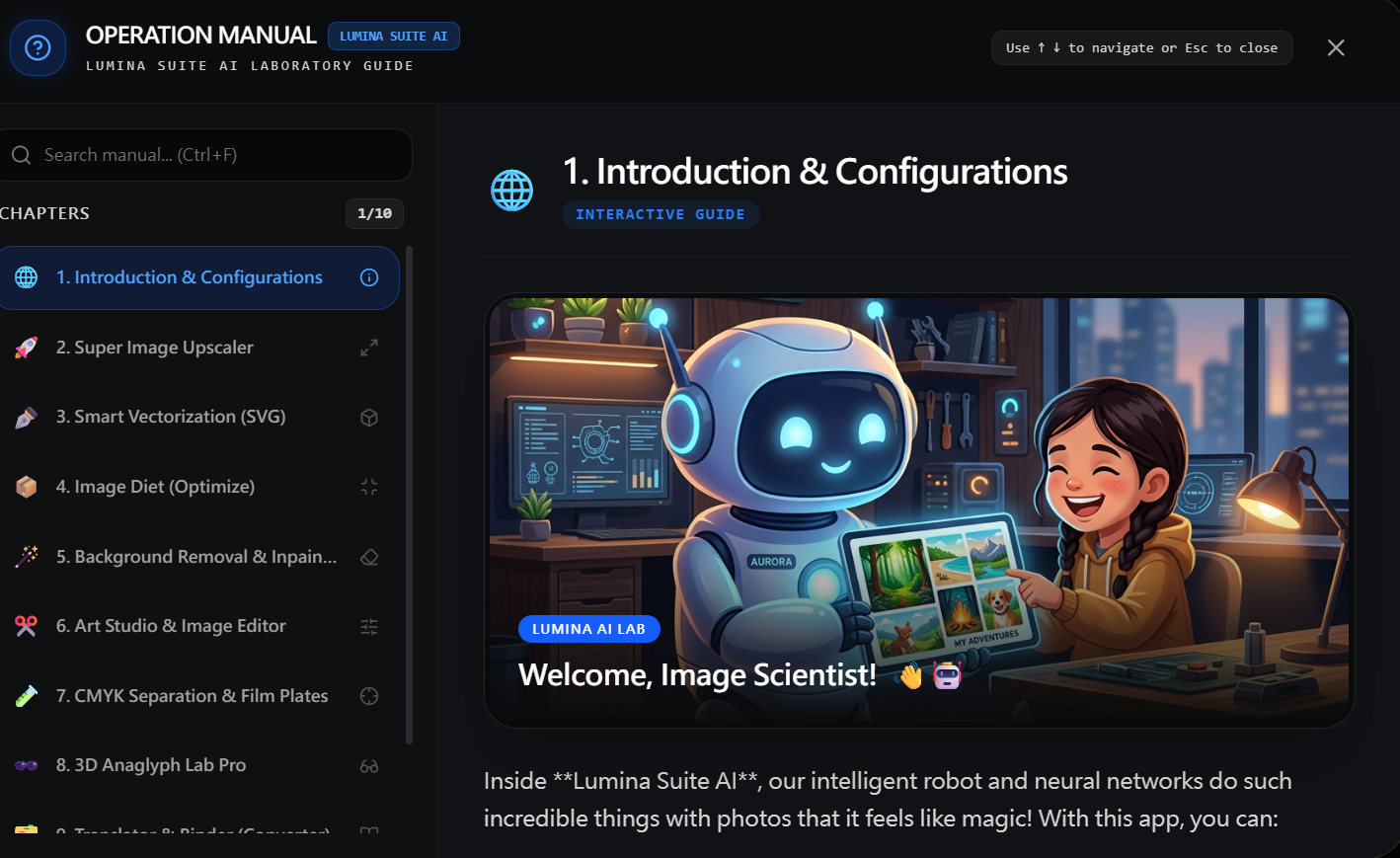Click the info icon on Introduction chapter
This screenshot has width=1400, height=858.
click(x=369, y=277)
